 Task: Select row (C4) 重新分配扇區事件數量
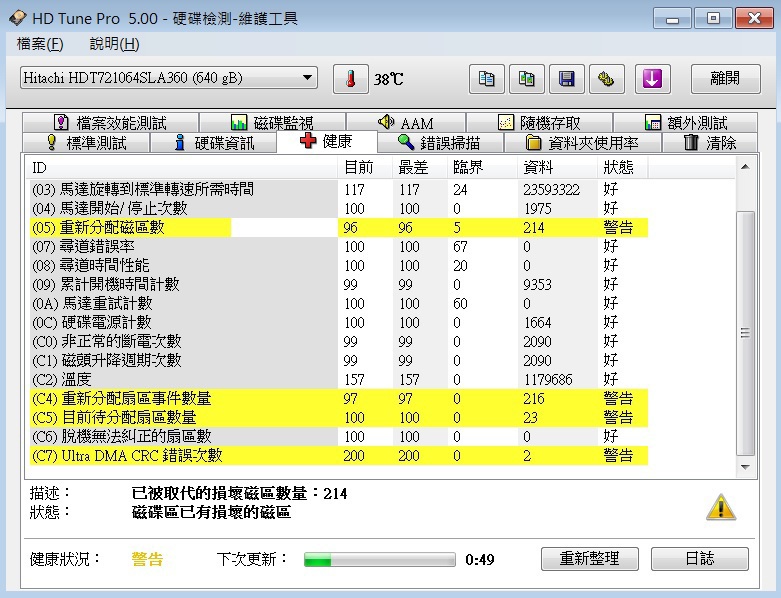[339, 398]
